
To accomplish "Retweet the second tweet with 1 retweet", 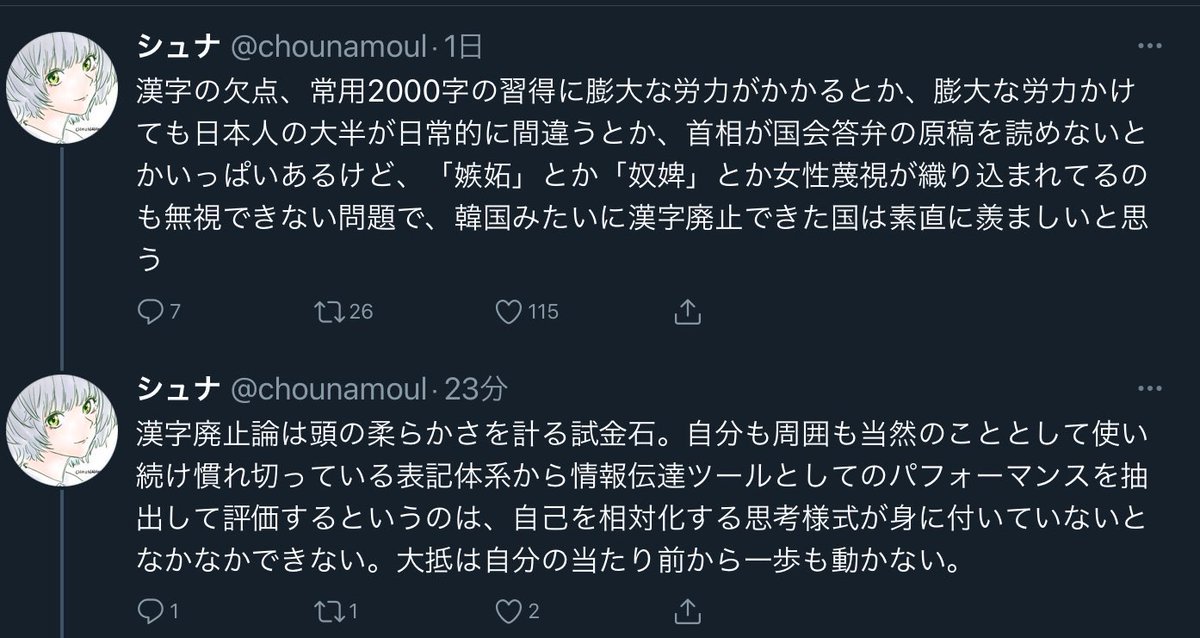I will (327, 608).
